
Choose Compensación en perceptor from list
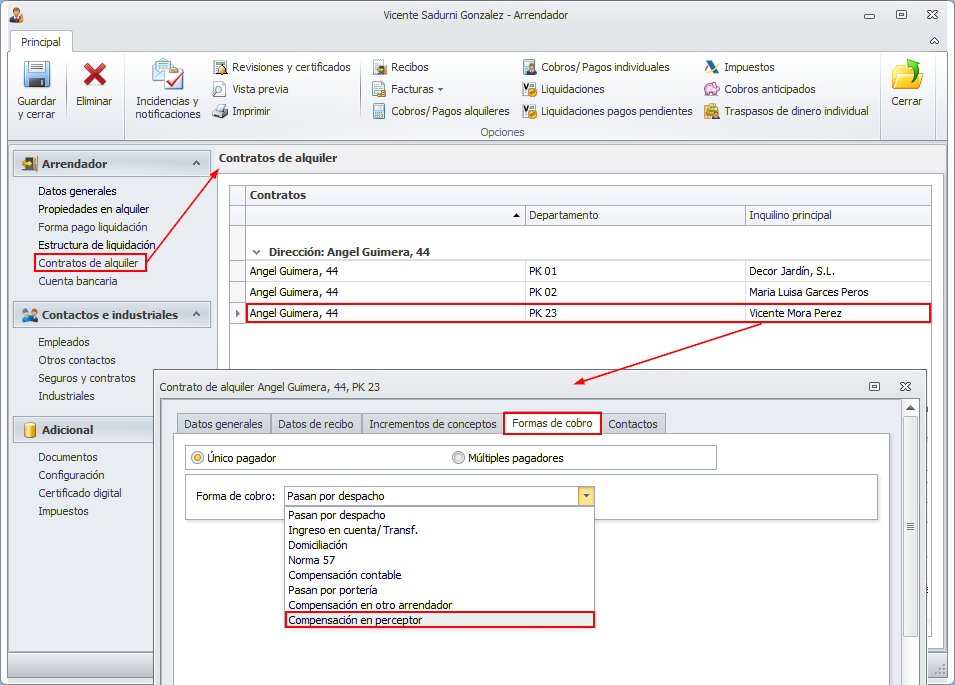pos(439,620)
